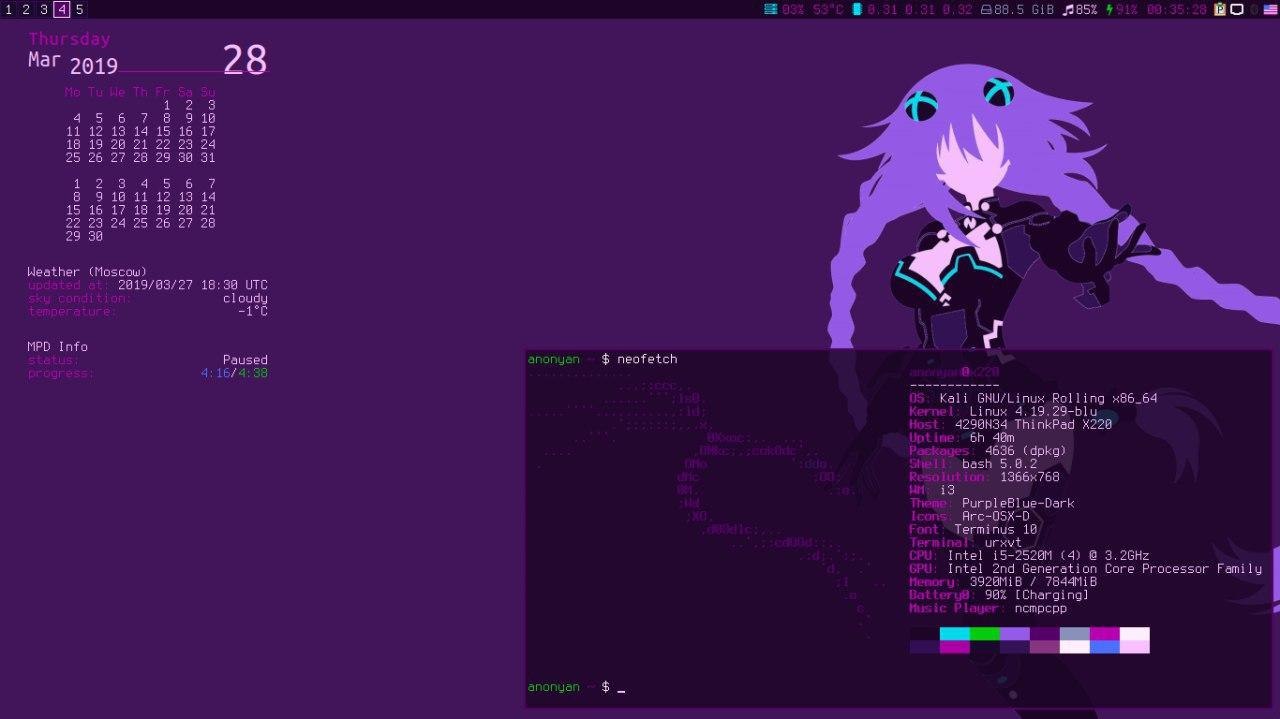Click the '90% [Charging]' battery line
Screen dimensions: 1280x719
(x=1036, y=594)
